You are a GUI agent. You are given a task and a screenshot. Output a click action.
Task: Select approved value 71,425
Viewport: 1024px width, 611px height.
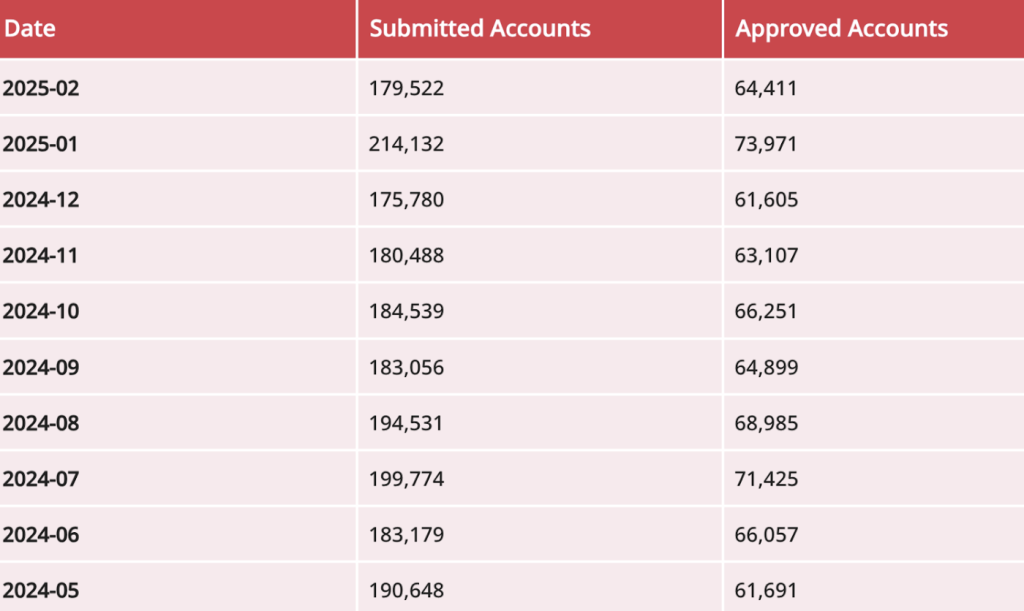point(767,480)
